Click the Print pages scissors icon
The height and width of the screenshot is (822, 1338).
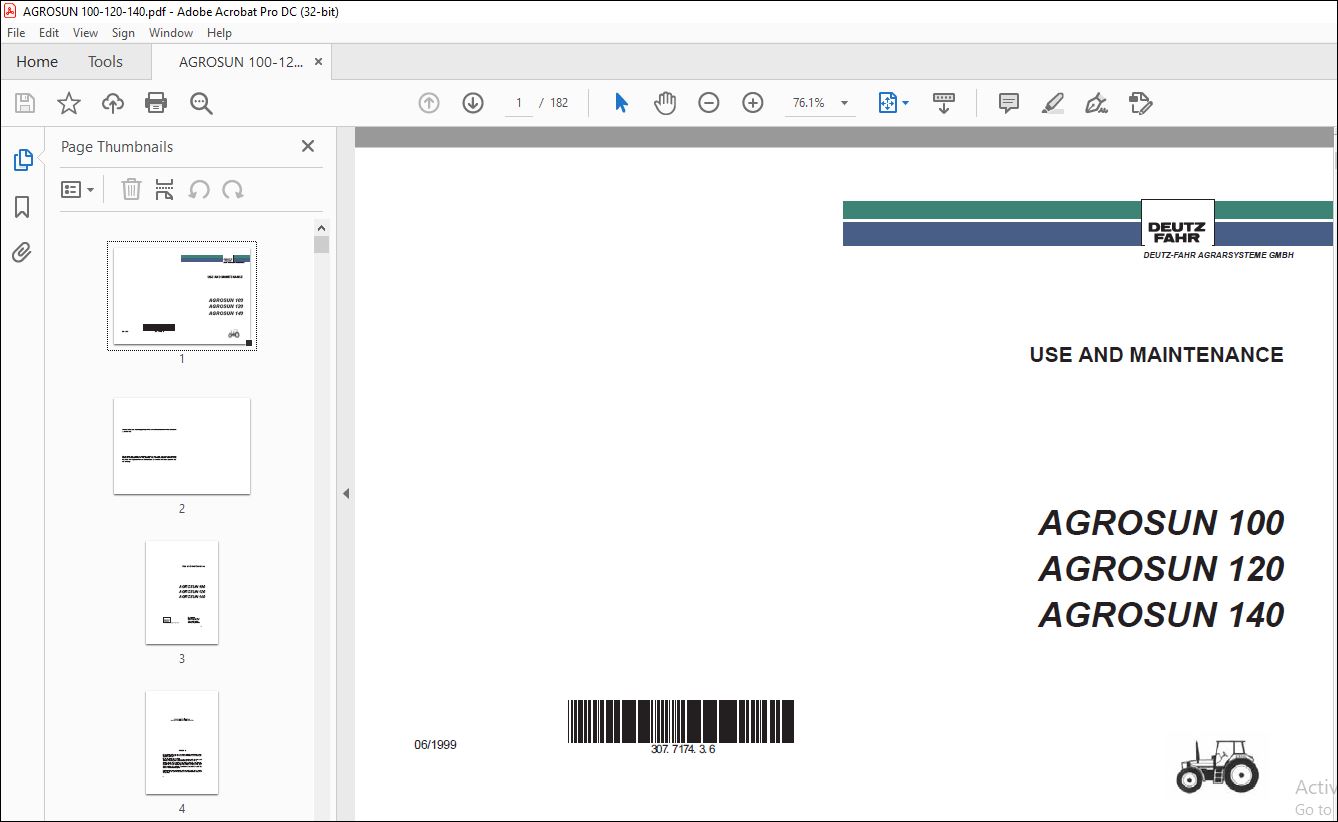pos(165,190)
